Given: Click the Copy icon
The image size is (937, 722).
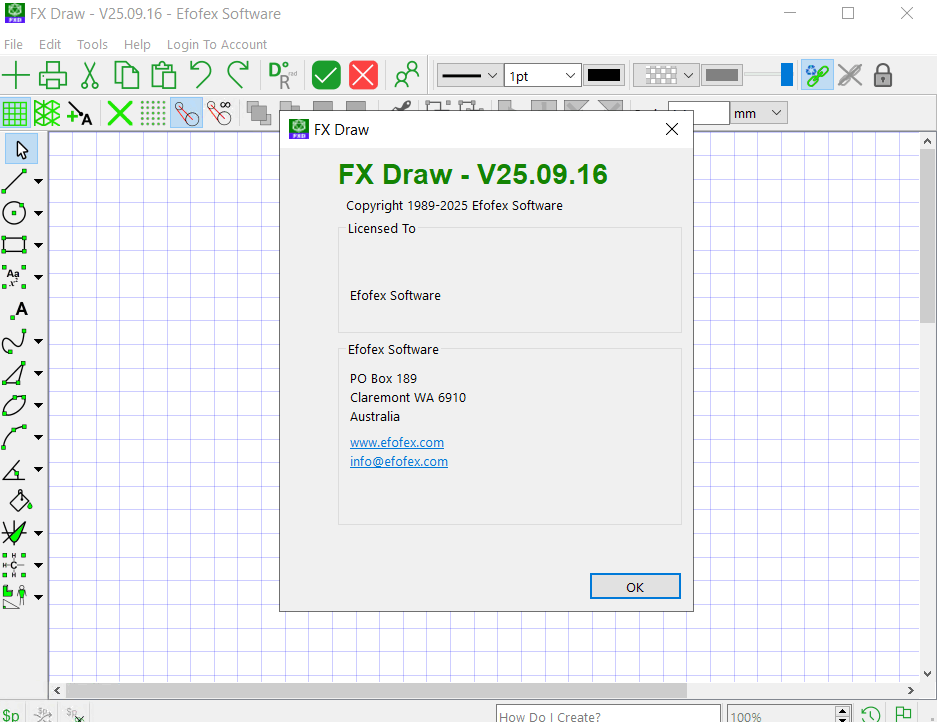Looking at the screenshot, I should (x=127, y=75).
